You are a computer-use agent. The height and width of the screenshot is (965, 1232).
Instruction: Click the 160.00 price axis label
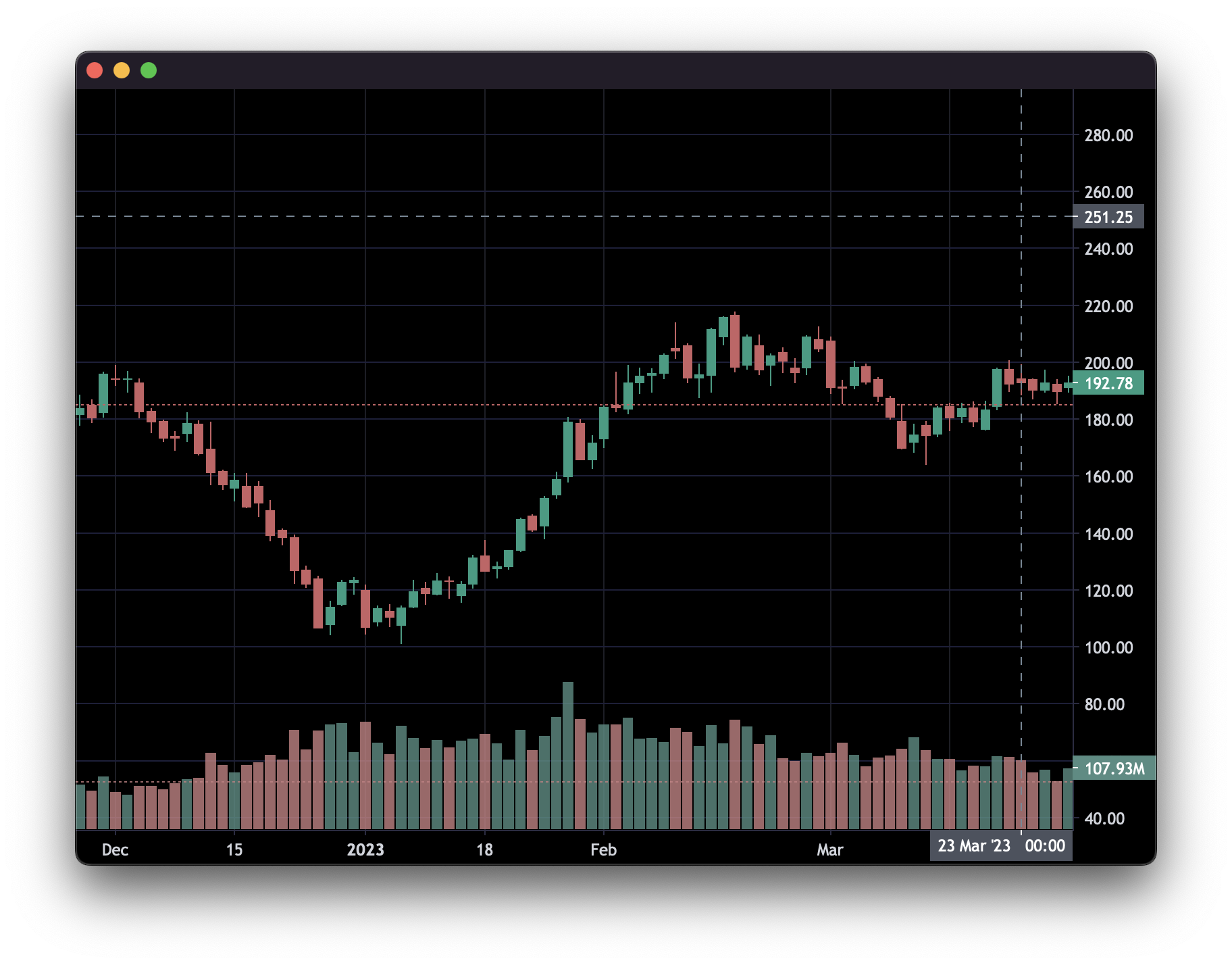point(1108,476)
